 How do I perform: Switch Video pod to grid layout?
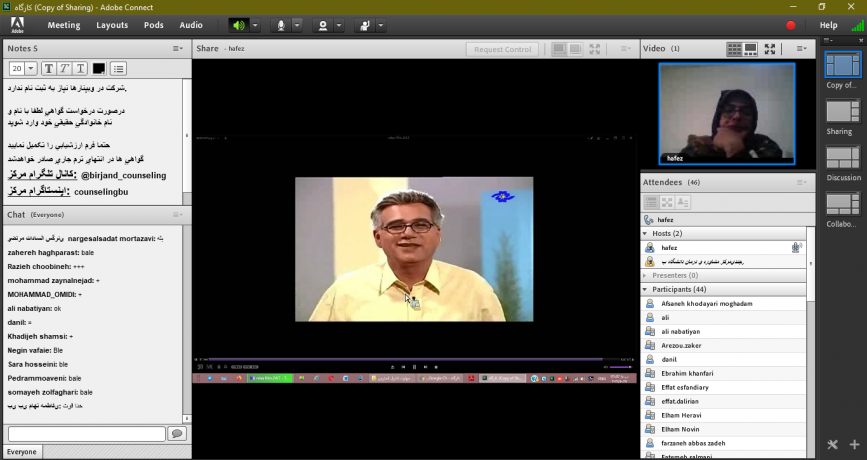734,49
